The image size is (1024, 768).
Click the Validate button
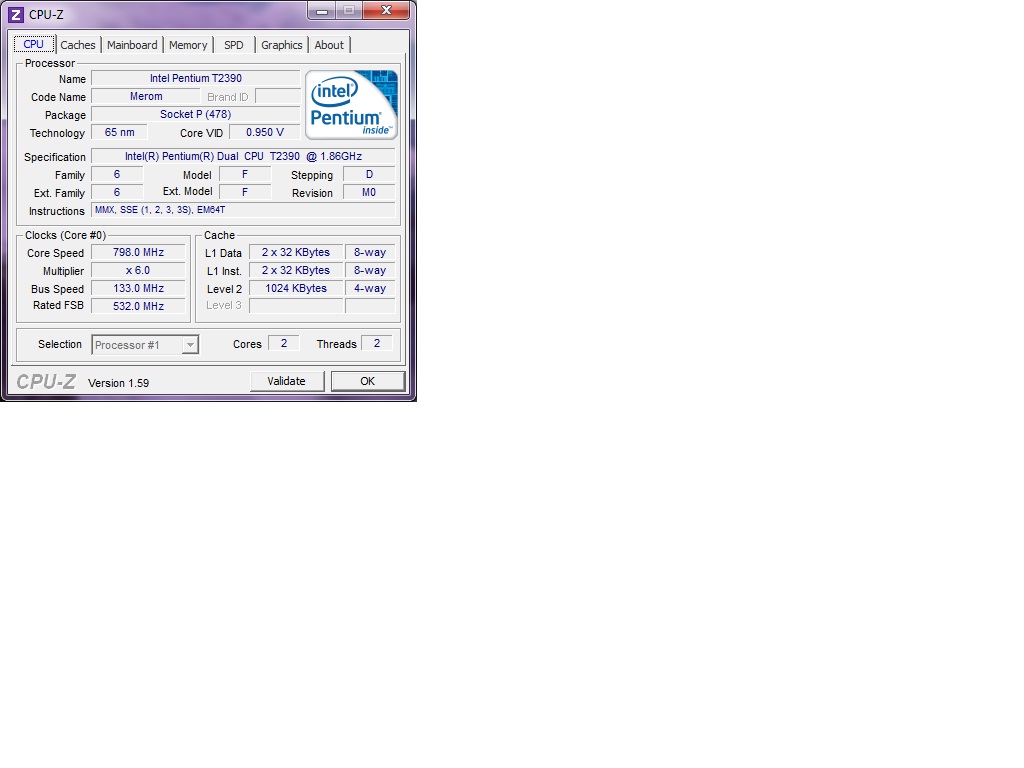tap(287, 381)
